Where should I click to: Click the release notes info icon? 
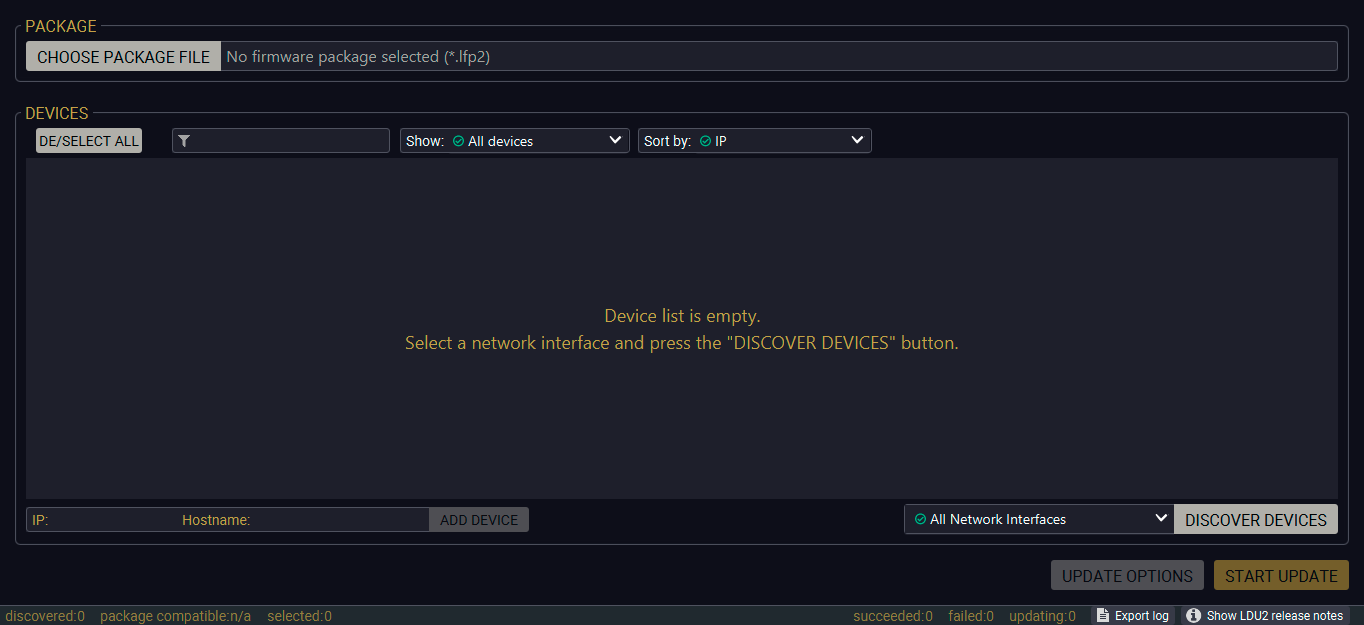coord(1193,615)
